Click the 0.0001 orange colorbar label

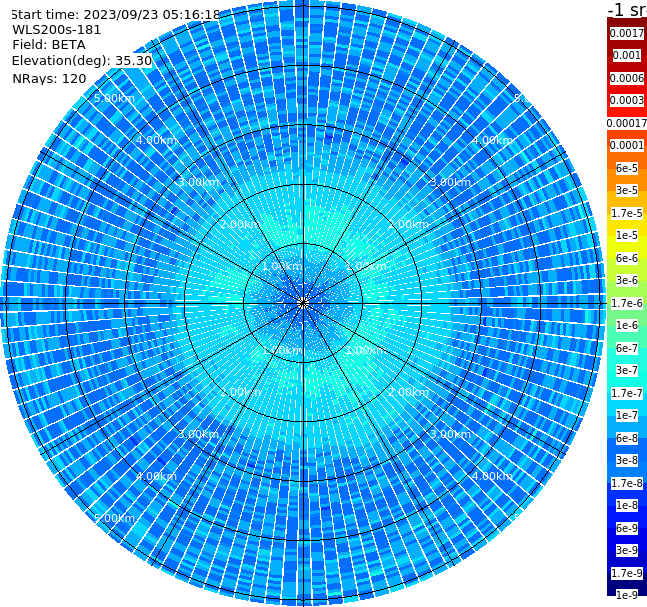coord(627,145)
